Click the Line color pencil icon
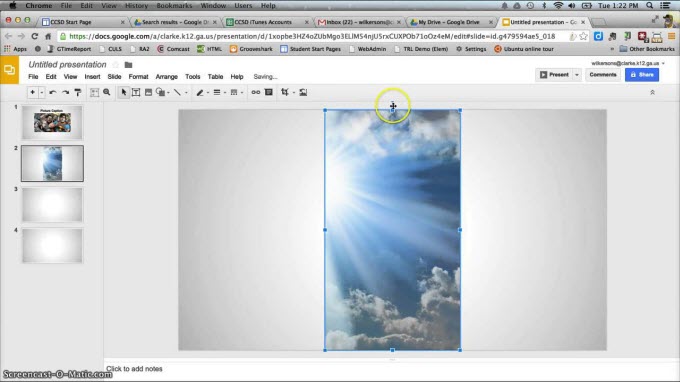680x382 pixels. [x=200, y=92]
